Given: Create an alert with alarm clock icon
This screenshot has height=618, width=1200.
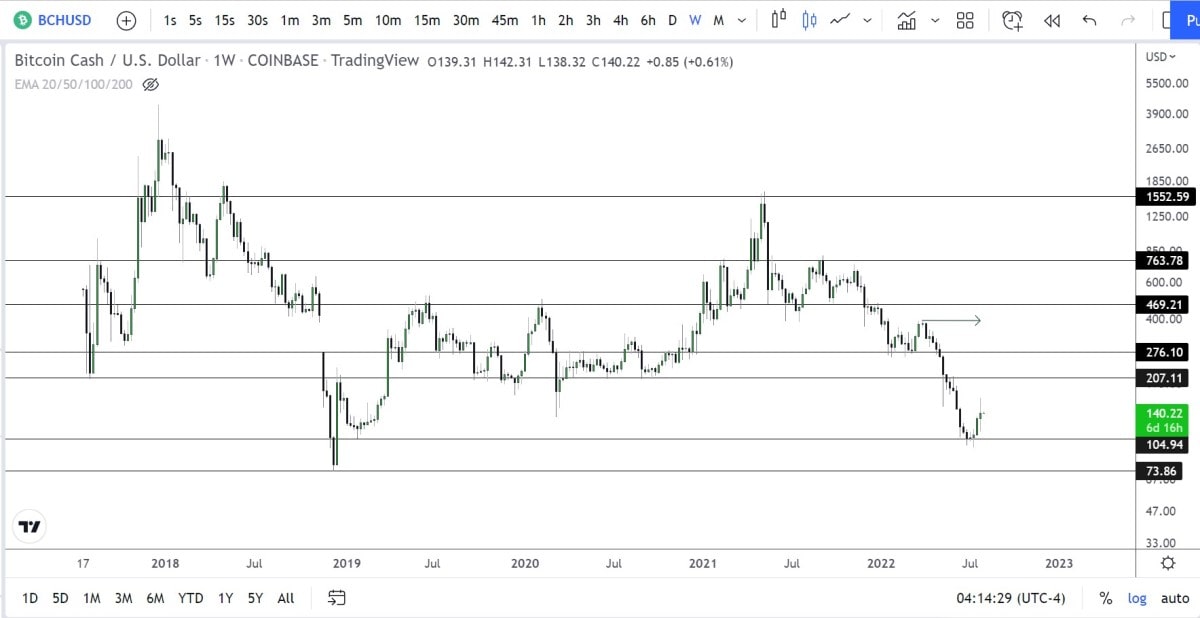Looking at the screenshot, I should (x=1013, y=20).
